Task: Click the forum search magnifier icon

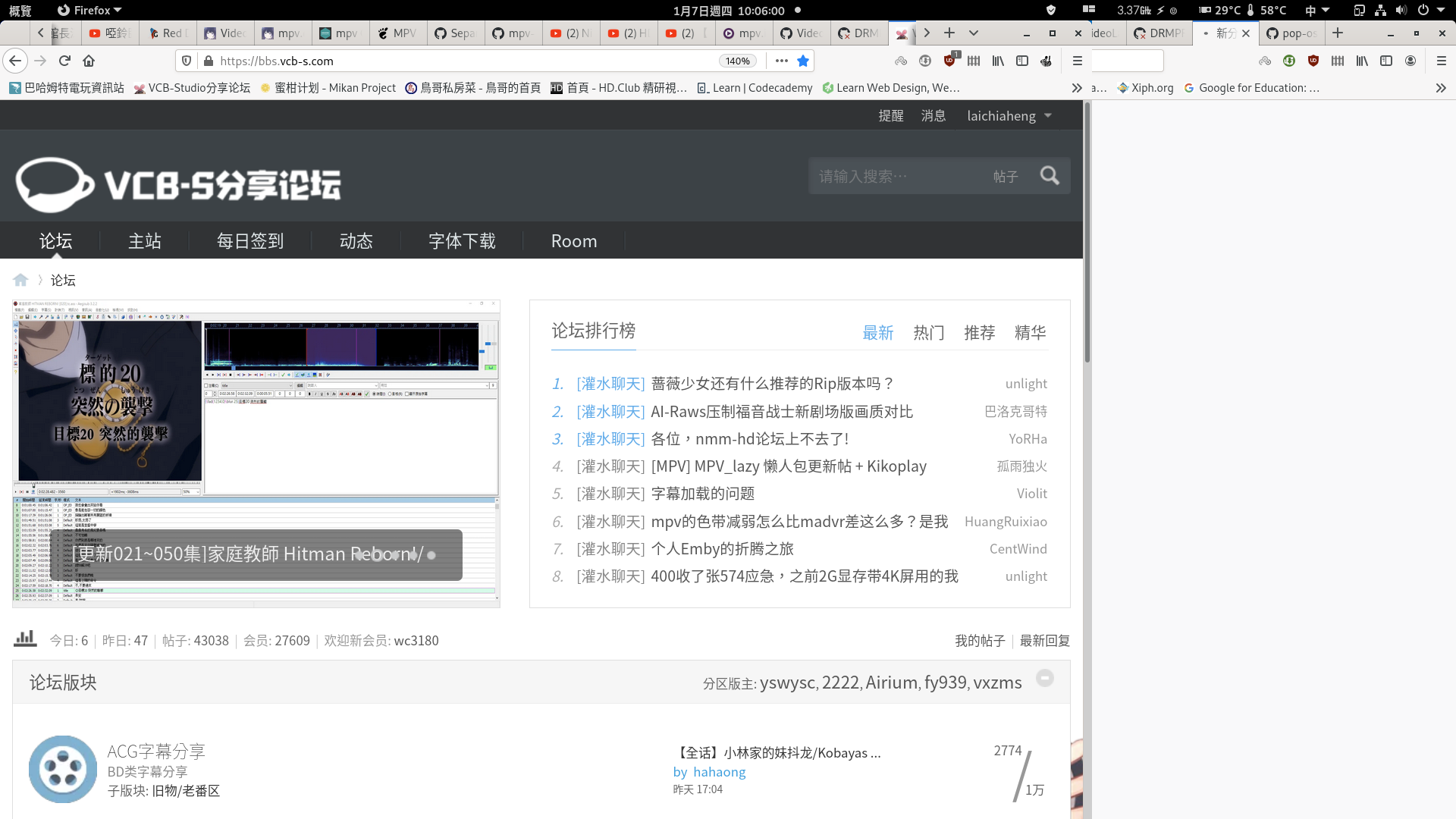Action: tap(1050, 176)
